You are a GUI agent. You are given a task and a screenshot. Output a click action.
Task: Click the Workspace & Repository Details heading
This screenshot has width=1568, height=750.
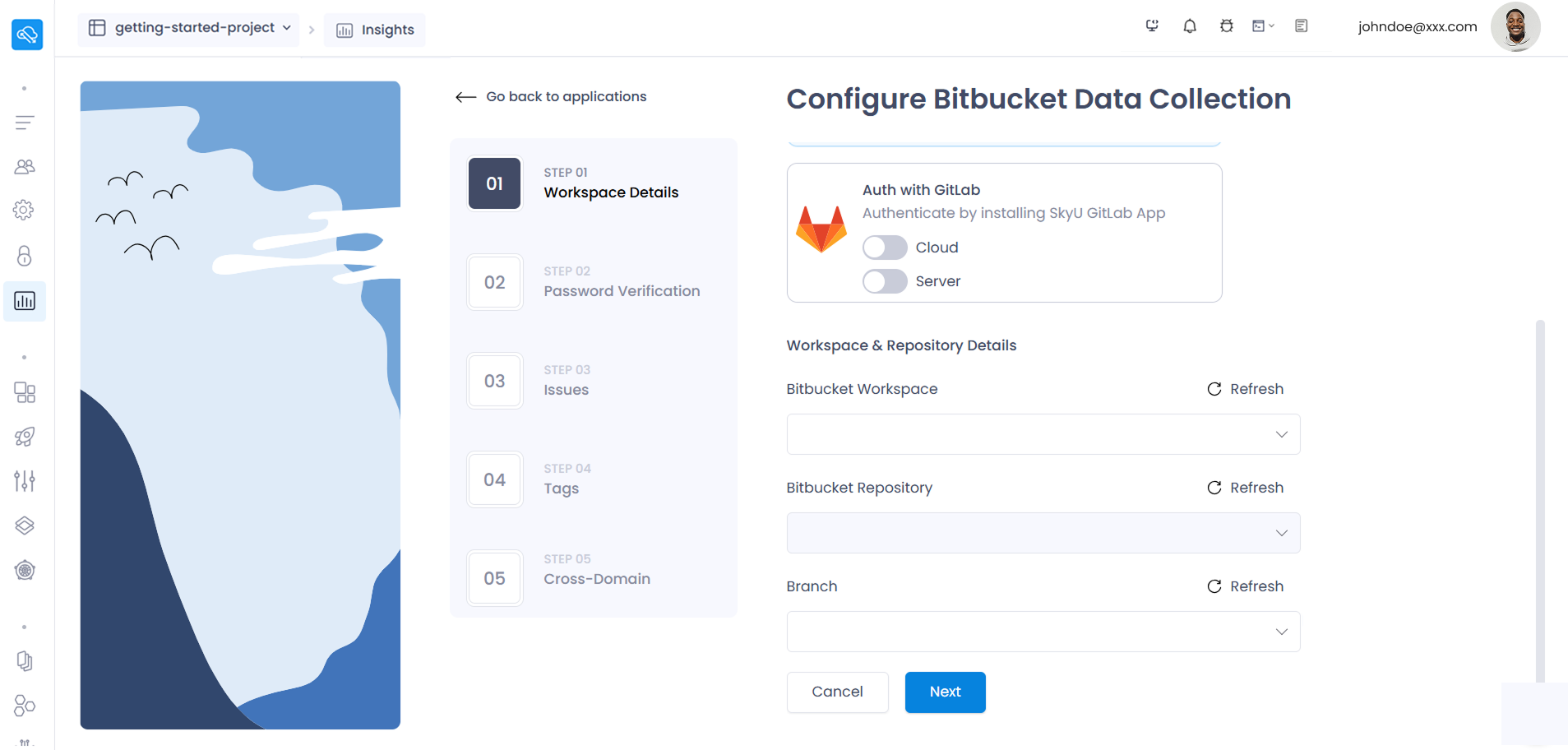pyautogui.click(x=901, y=345)
